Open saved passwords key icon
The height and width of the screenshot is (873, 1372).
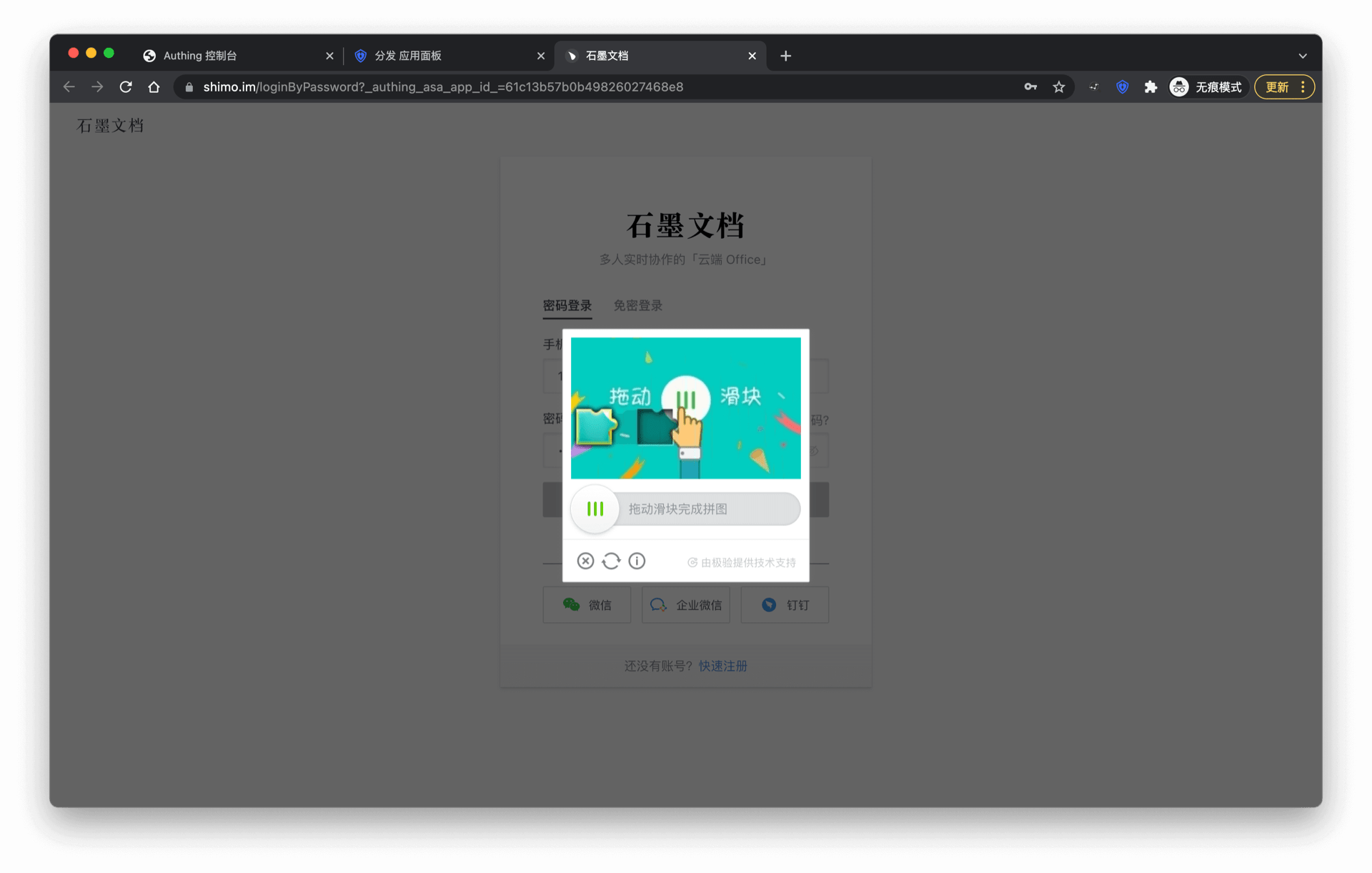[x=1030, y=87]
